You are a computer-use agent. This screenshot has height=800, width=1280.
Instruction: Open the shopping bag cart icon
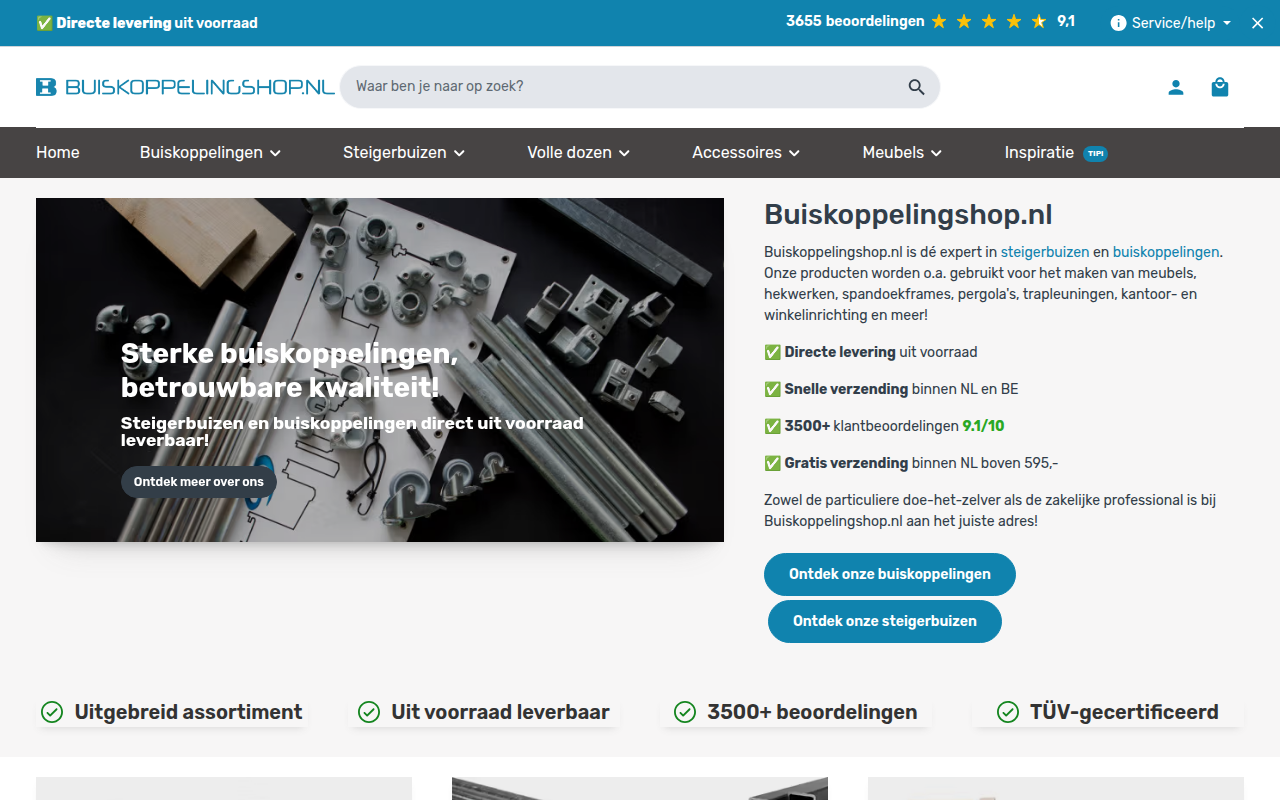click(1220, 87)
